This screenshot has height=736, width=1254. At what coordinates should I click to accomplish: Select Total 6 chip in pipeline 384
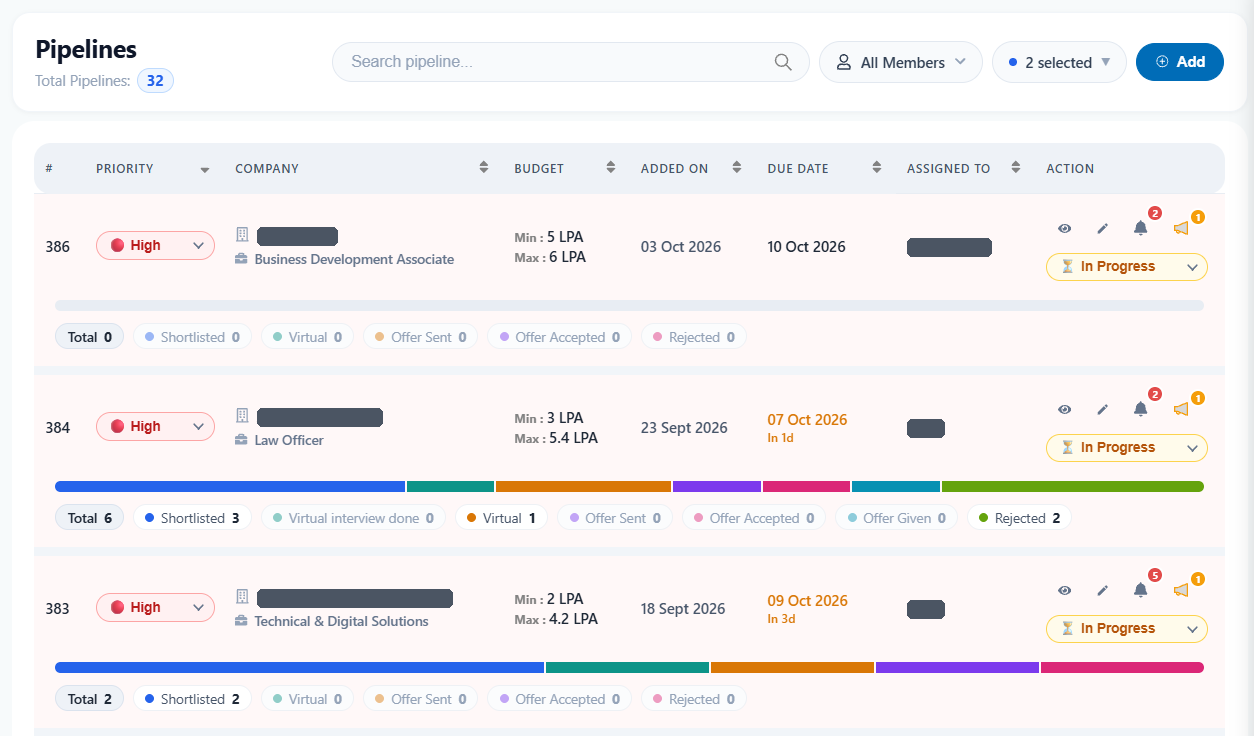coord(89,518)
